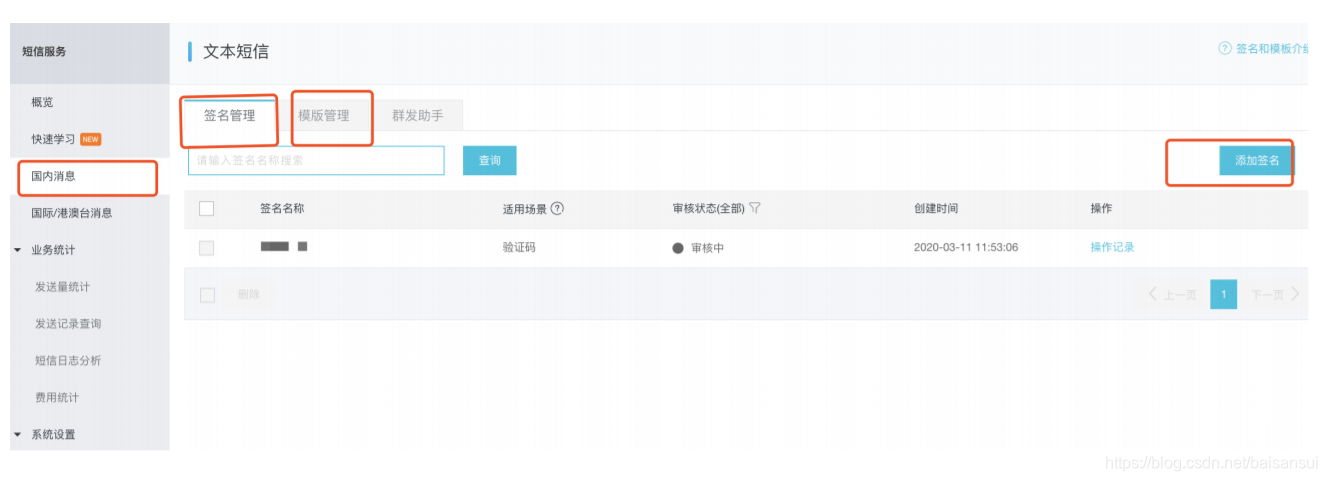Open the 签名和模板介绍 help link
The width and height of the screenshot is (1327, 481).
click(1271, 49)
